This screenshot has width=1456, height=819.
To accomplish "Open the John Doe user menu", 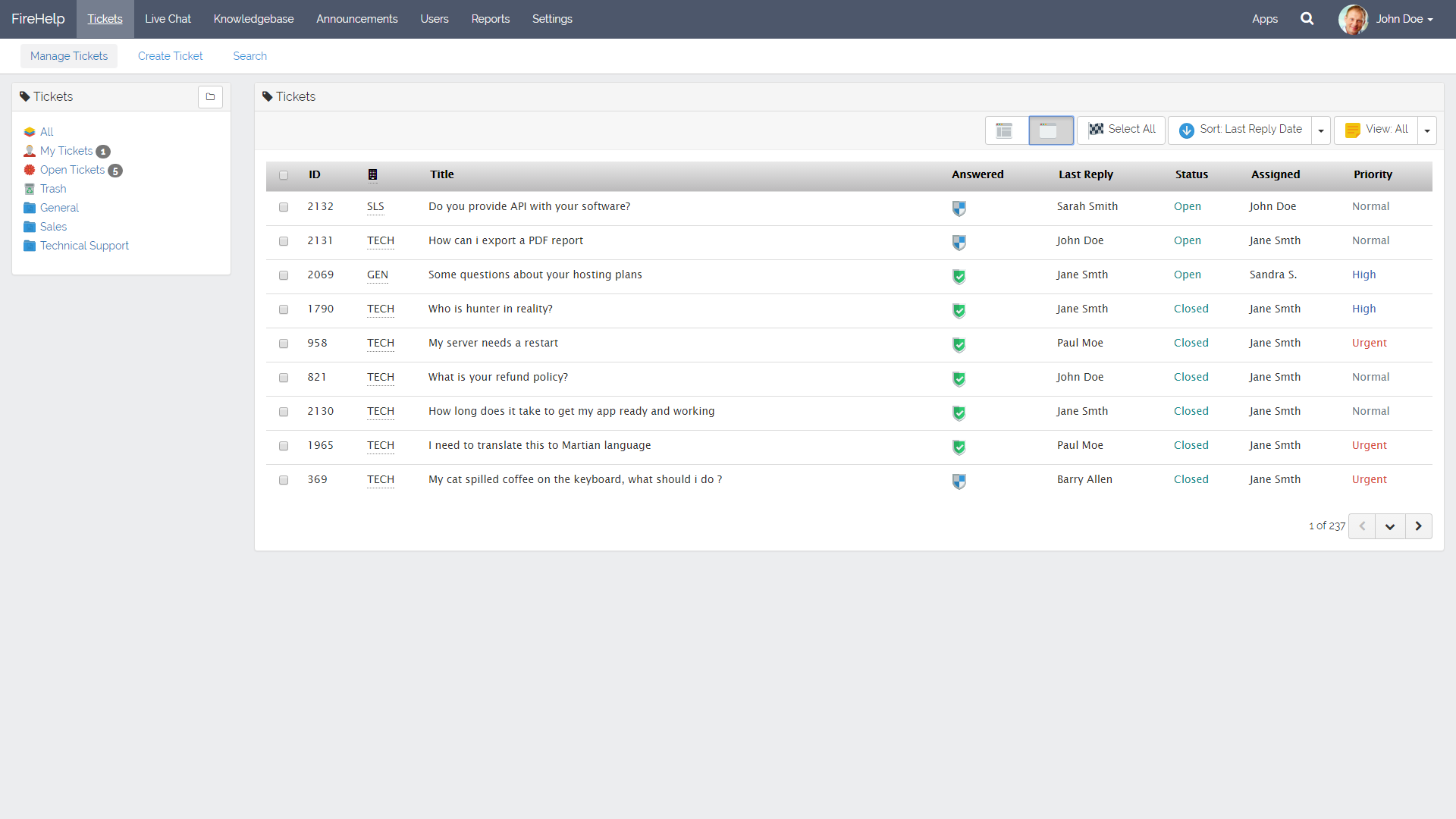I will [x=1404, y=19].
